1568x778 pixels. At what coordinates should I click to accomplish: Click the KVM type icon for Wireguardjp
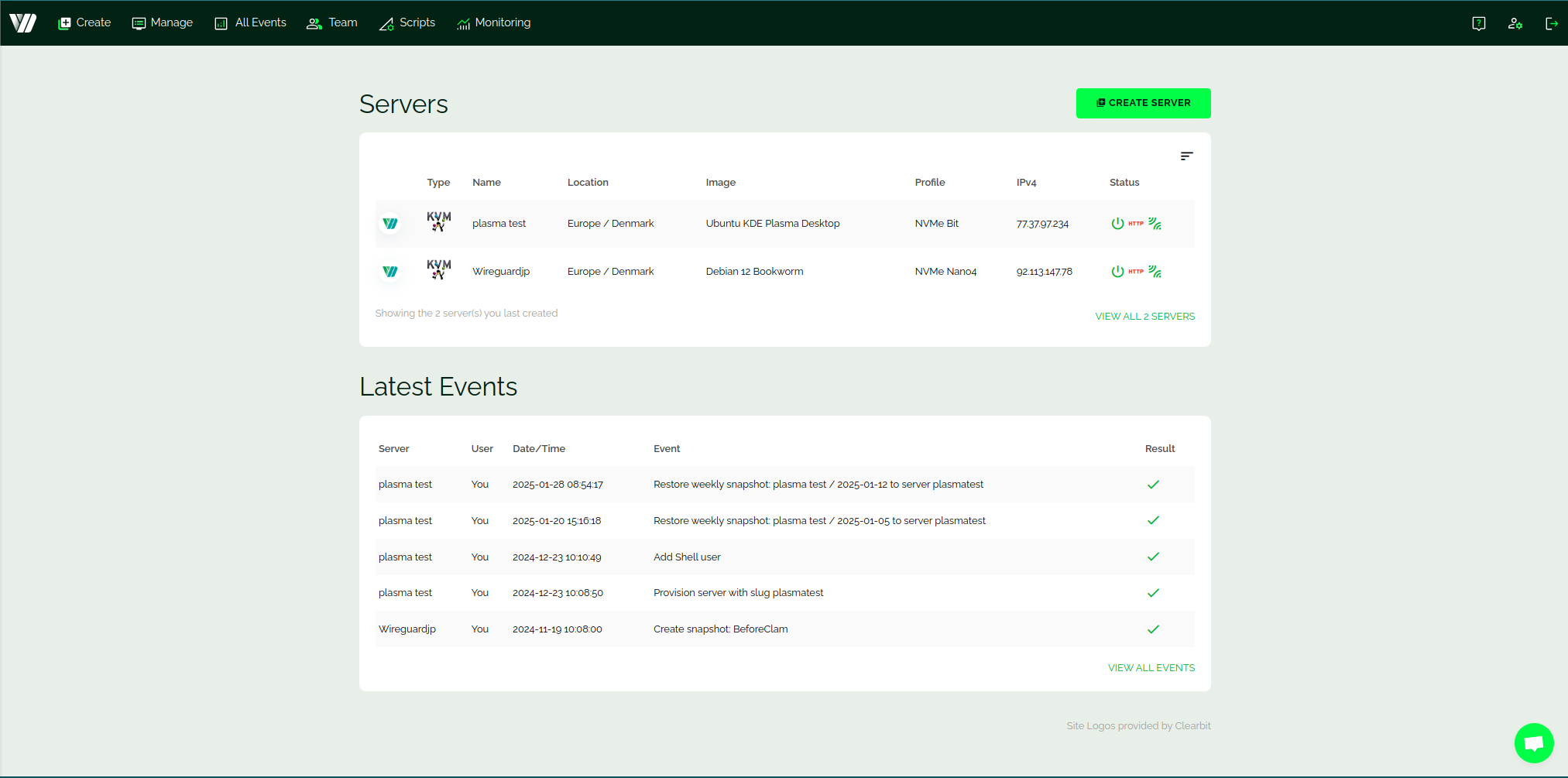438,269
